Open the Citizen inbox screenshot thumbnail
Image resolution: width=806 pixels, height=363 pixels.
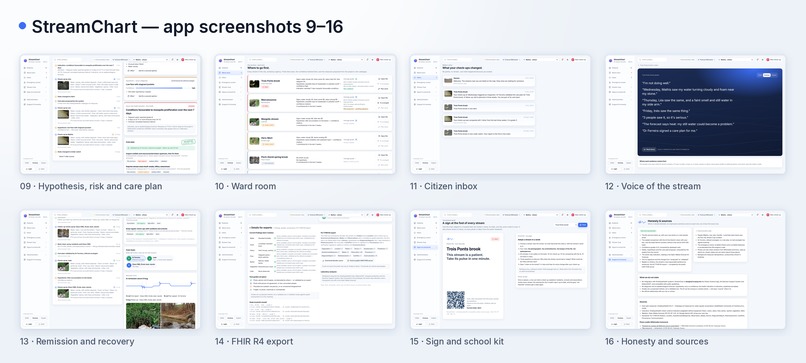tap(500, 114)
